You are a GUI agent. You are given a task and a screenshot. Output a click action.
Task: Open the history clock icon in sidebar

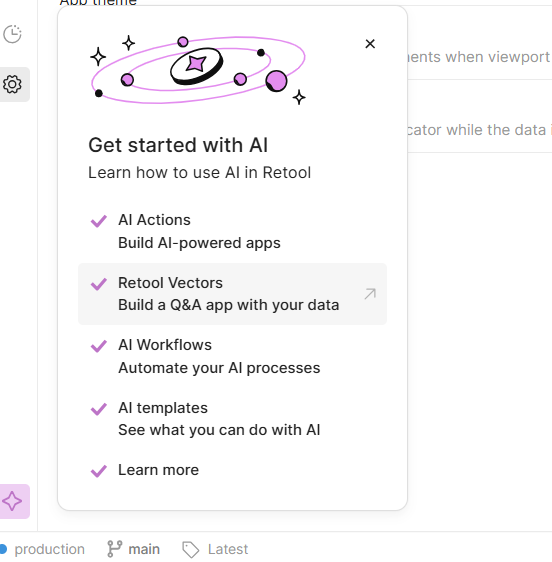tap(12, 34)
